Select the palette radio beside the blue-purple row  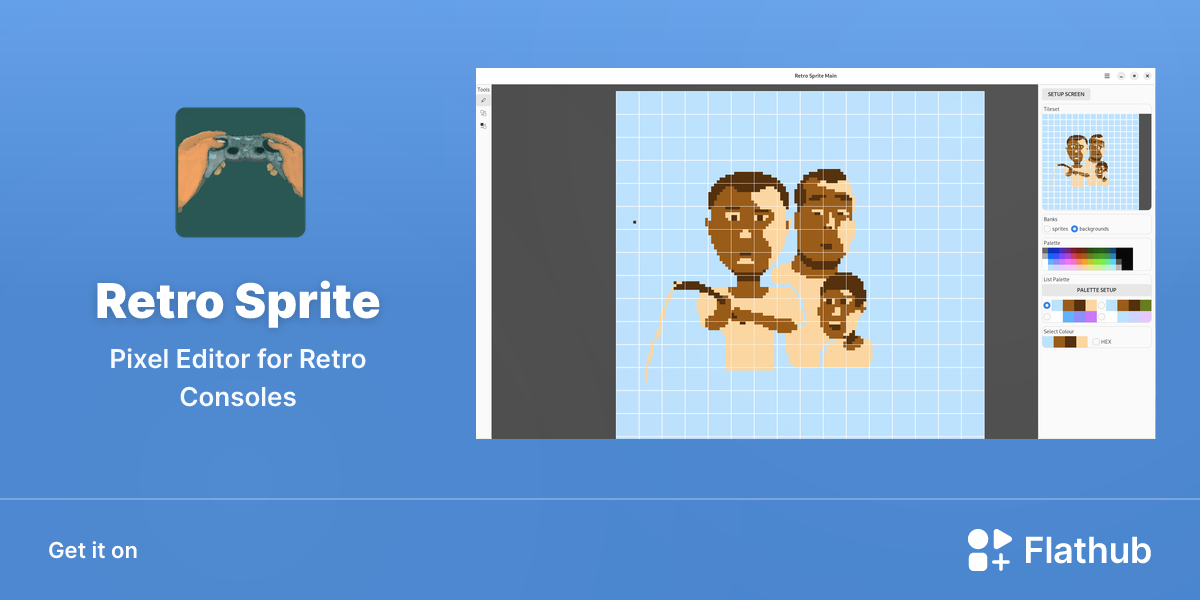(1047, 317)
